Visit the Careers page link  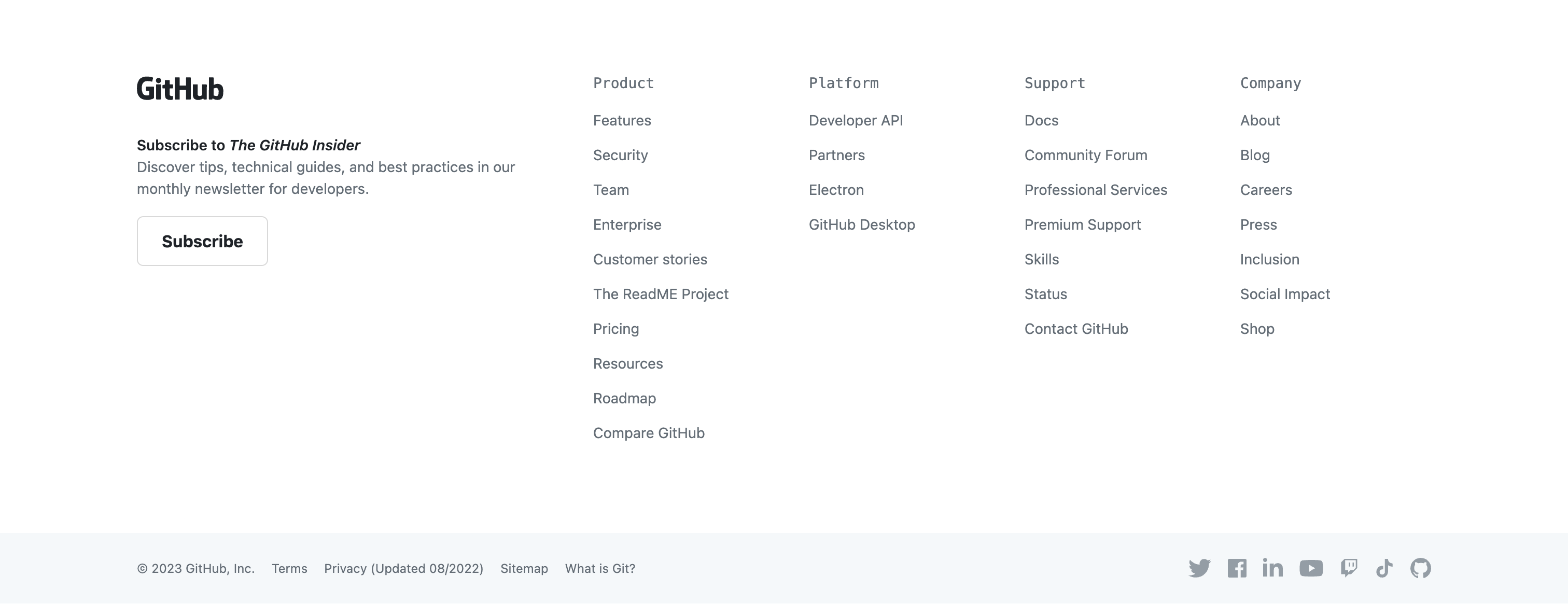click(1266, 190)
